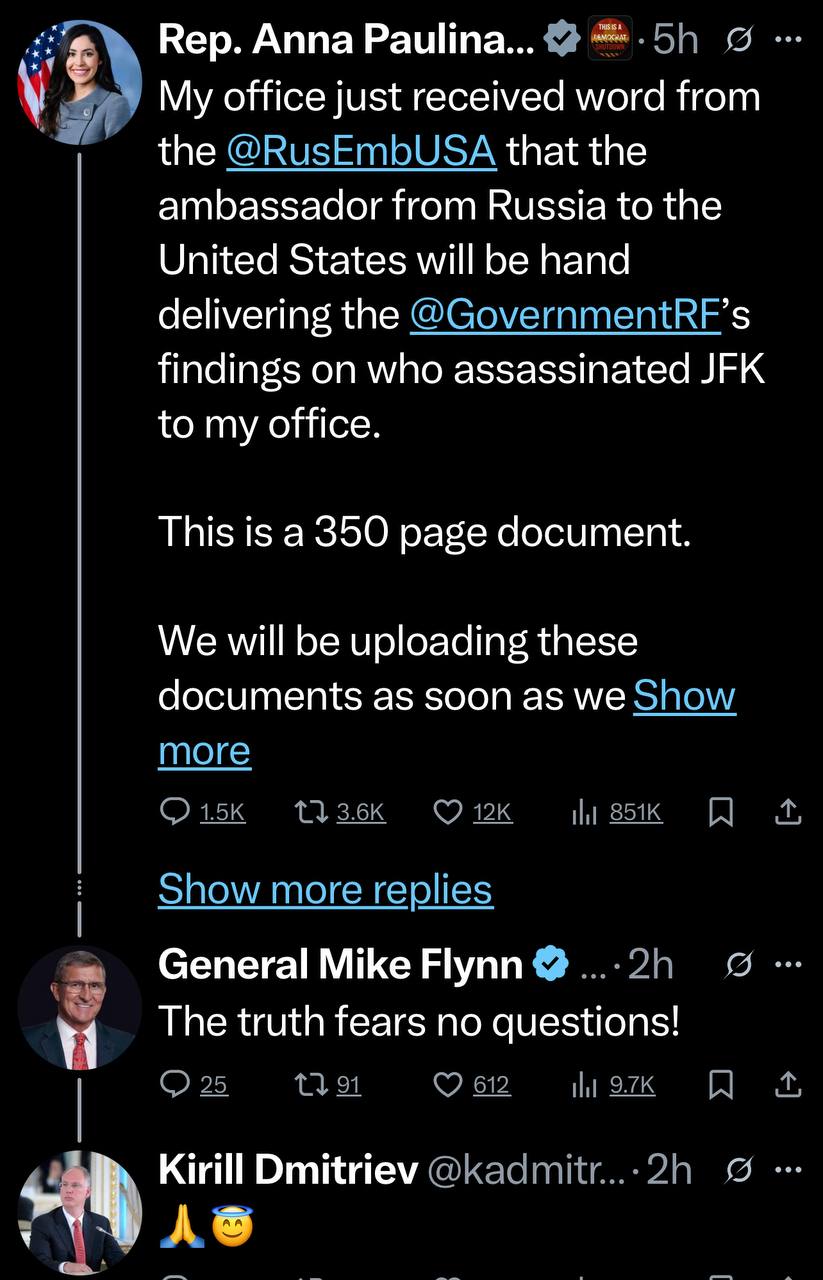
Task: Like General Mike Flynn's reply
Action: 448,1084
